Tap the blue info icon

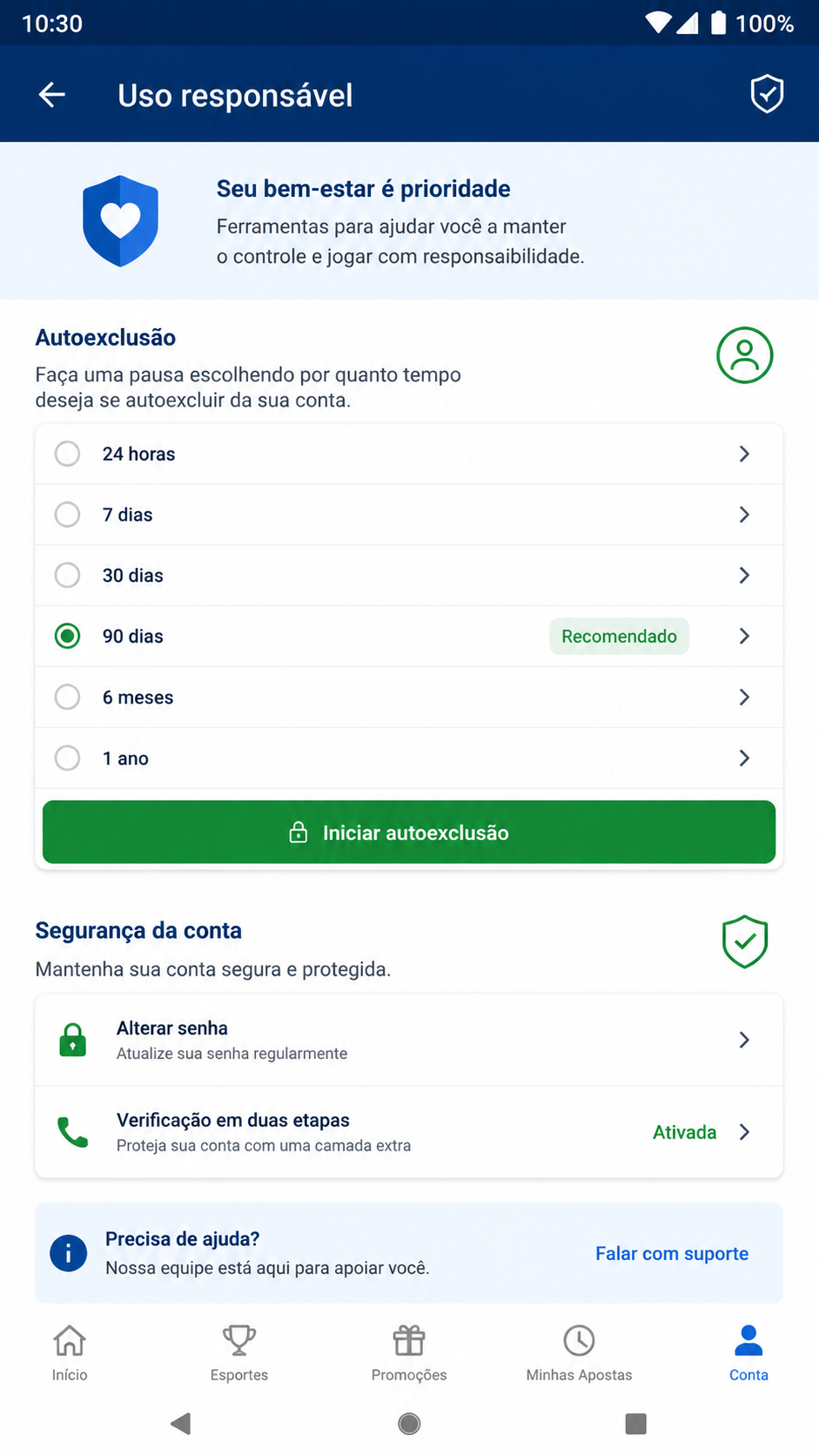[x=69, y=1253]
